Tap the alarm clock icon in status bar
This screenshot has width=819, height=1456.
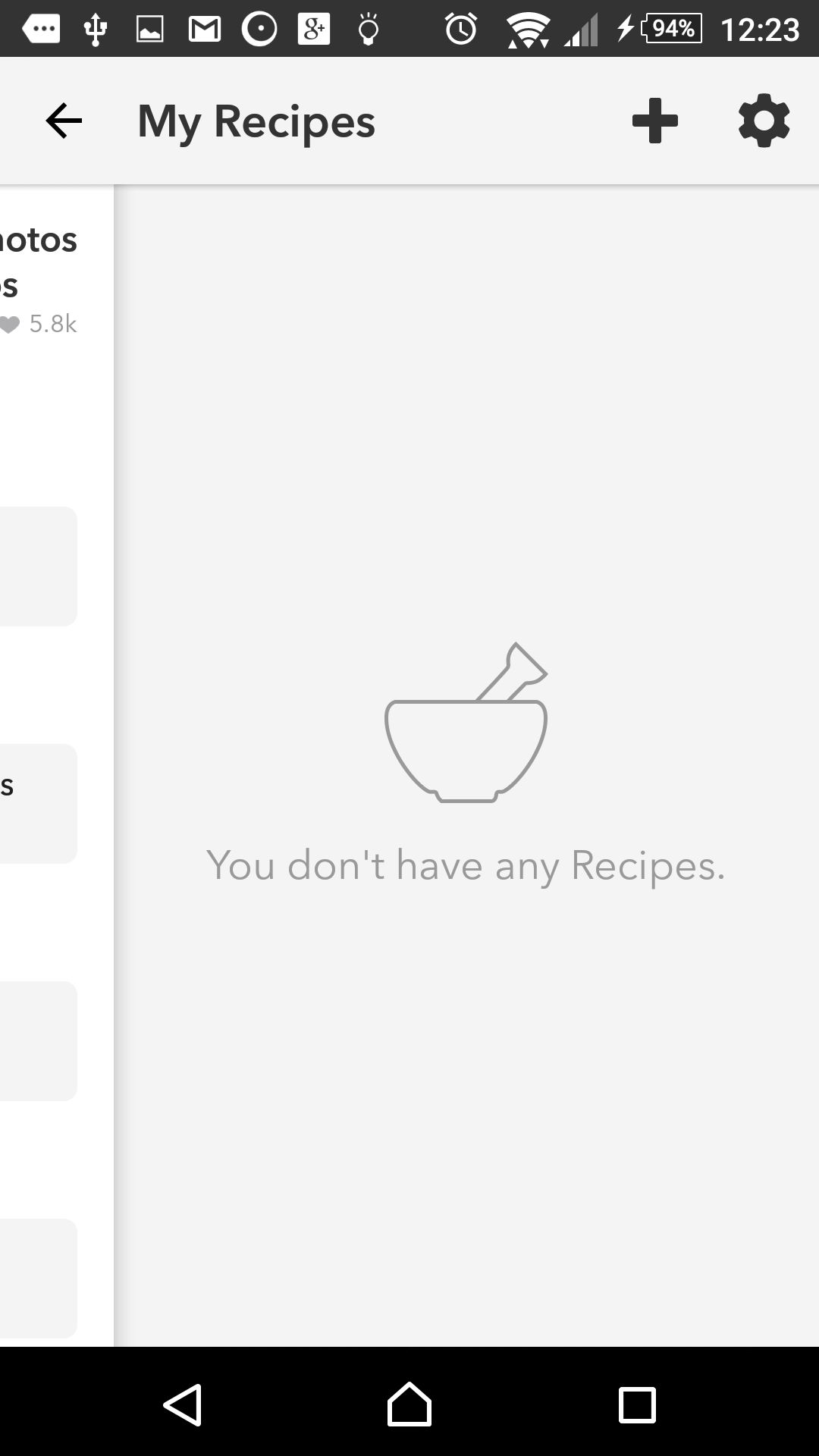click(461, 29)
